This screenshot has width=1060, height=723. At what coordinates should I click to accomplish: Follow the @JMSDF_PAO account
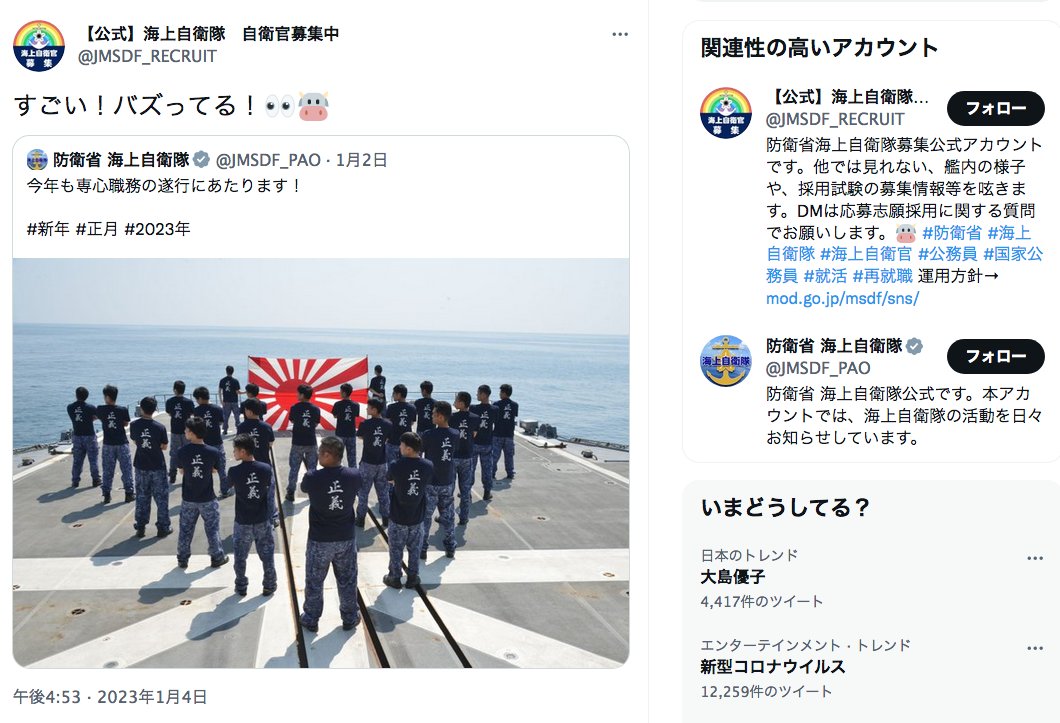(996, 356)
